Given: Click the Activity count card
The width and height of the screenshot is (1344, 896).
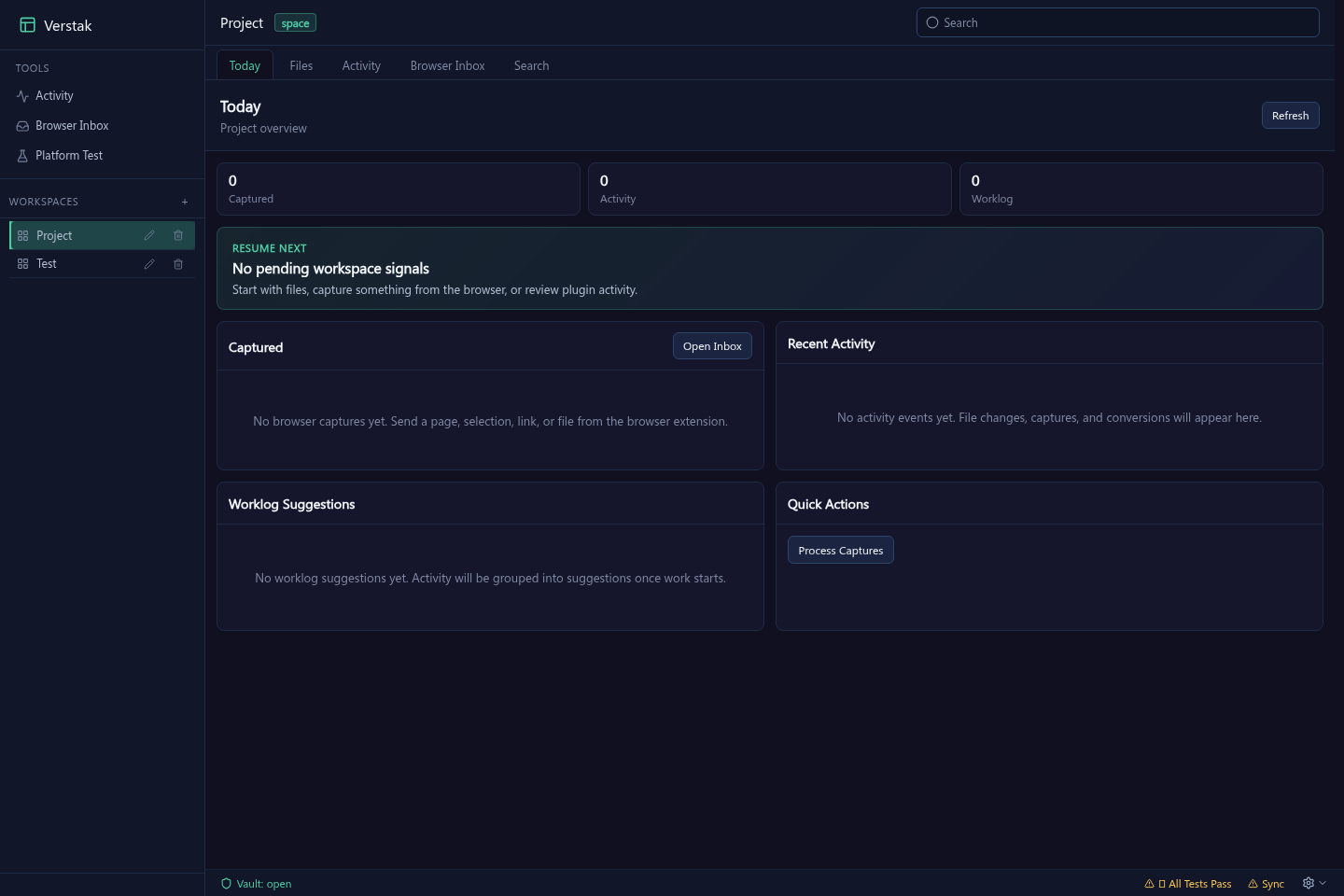Looking at the screenshot, I should click(770, 189).
